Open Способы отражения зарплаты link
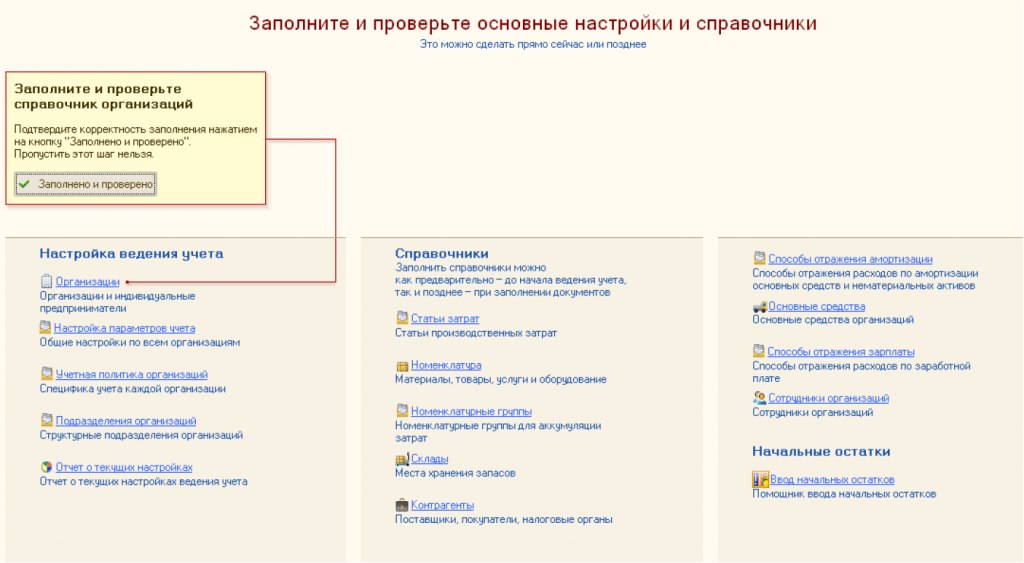 point(840,352)
